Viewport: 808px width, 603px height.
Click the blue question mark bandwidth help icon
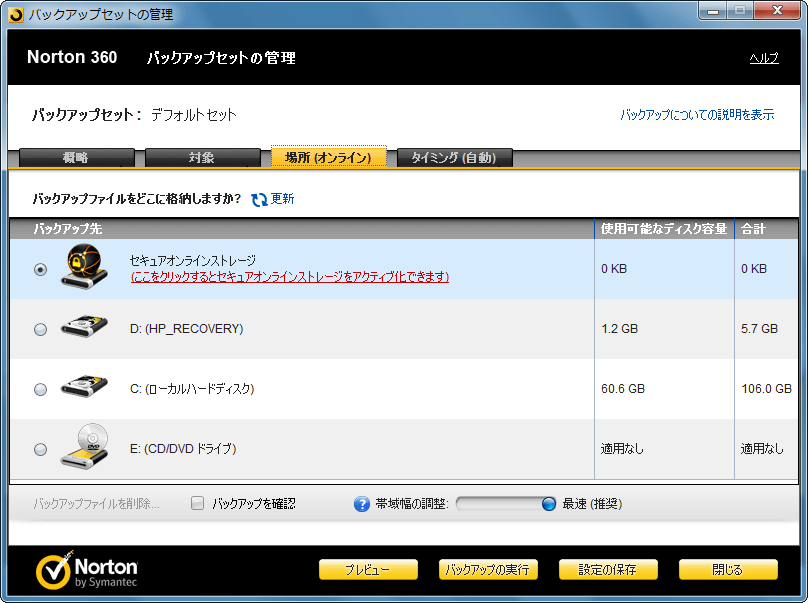[362, 504]
